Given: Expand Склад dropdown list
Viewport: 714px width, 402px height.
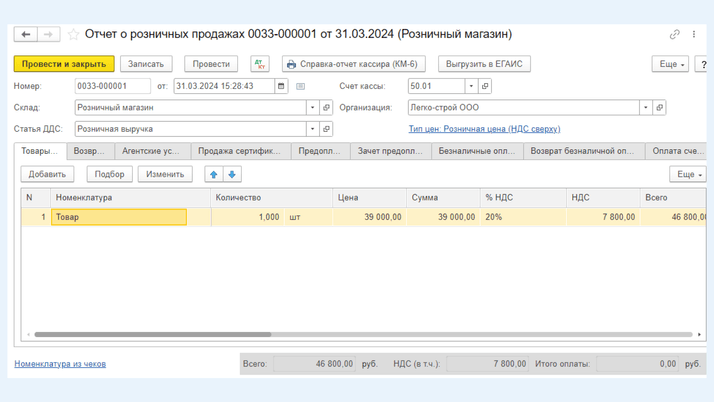Looking at the screenshot, I should [312, 108].
